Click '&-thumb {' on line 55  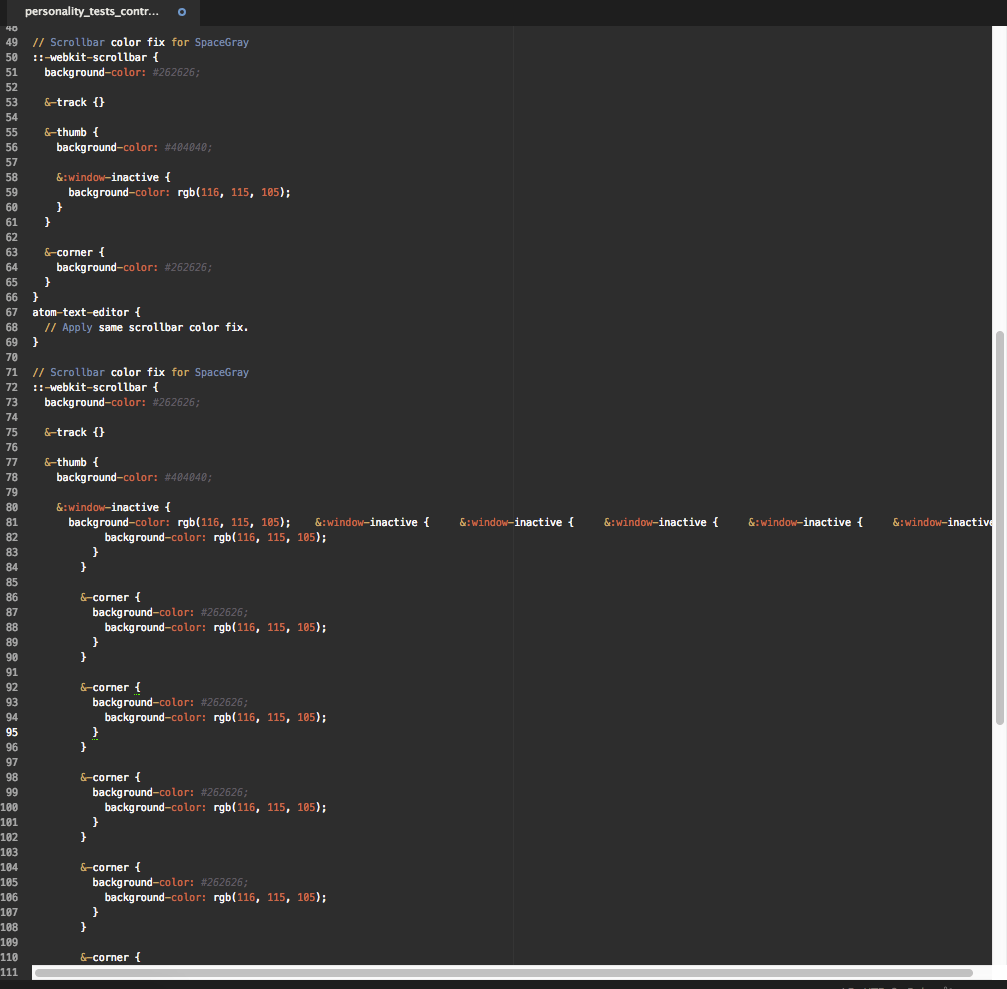tap(71, 132)
